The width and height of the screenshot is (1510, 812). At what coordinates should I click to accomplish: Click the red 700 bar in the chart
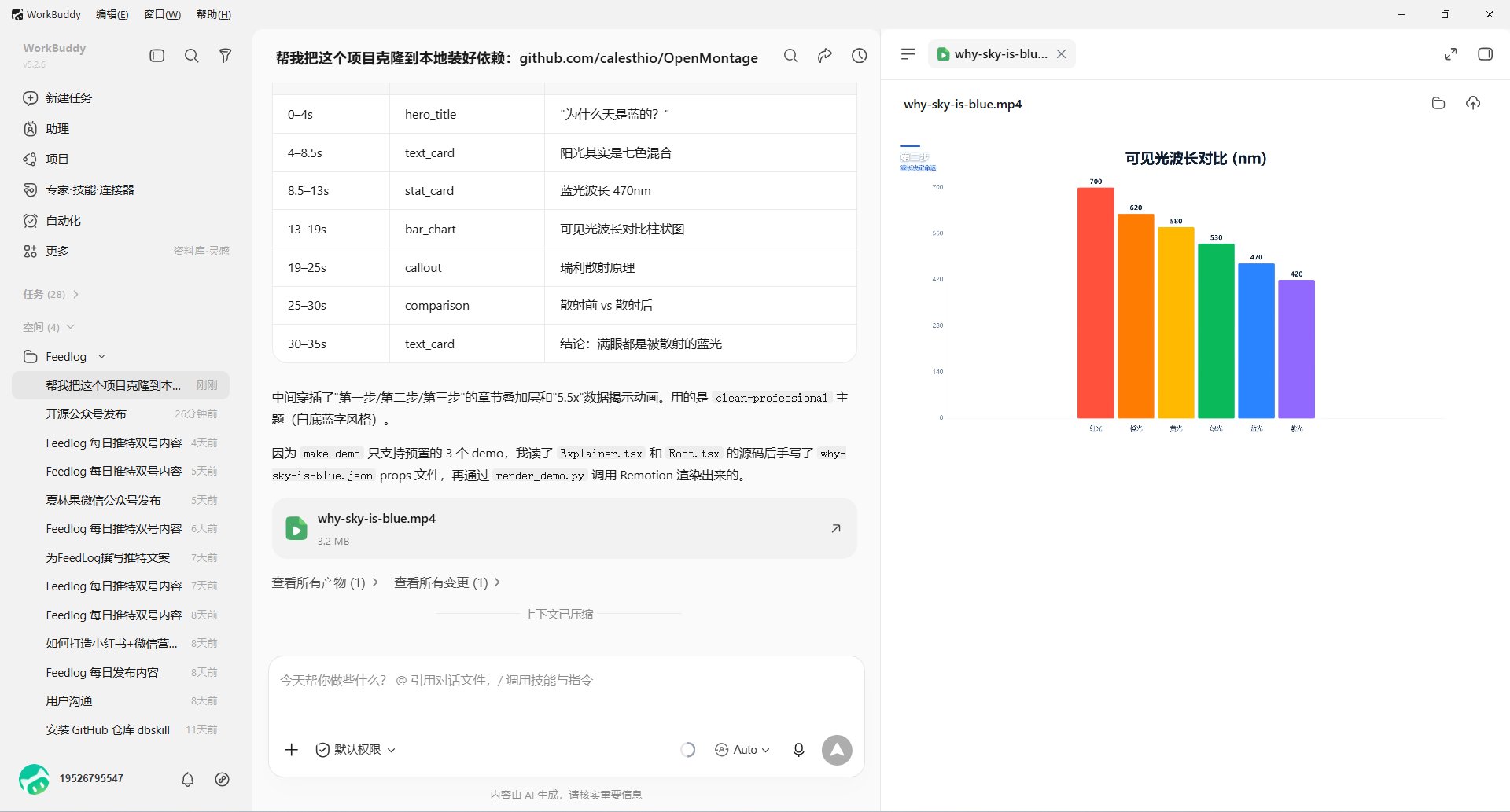pyautogui.click(x=1096, y=303)
